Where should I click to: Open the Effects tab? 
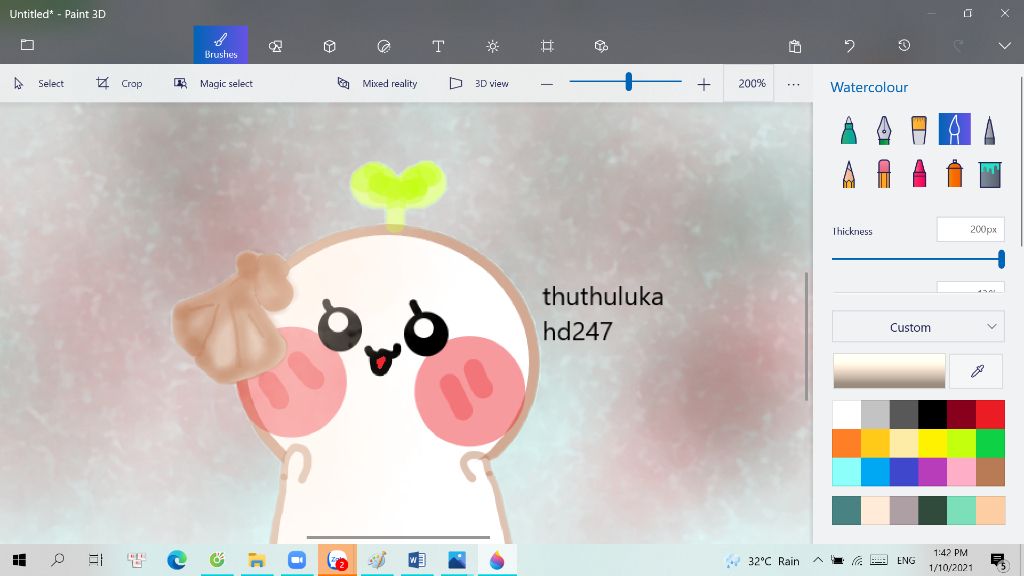tap(492, 46)
